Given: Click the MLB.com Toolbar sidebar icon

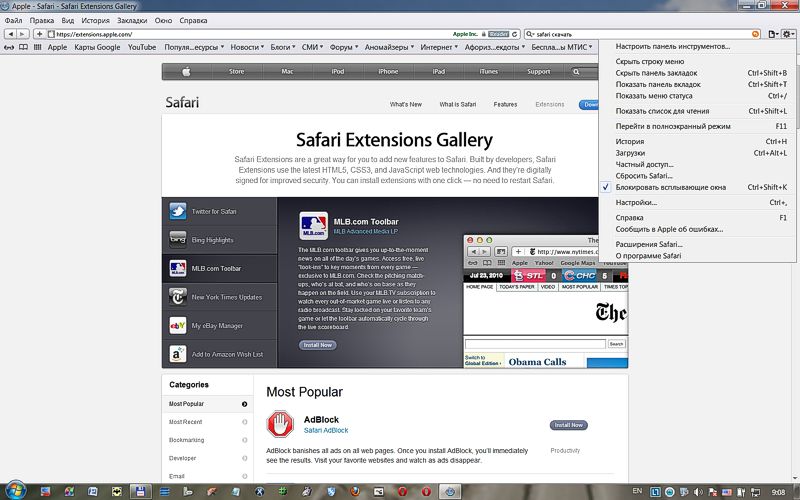Looking at the screenshot, I should click(178, 268).
